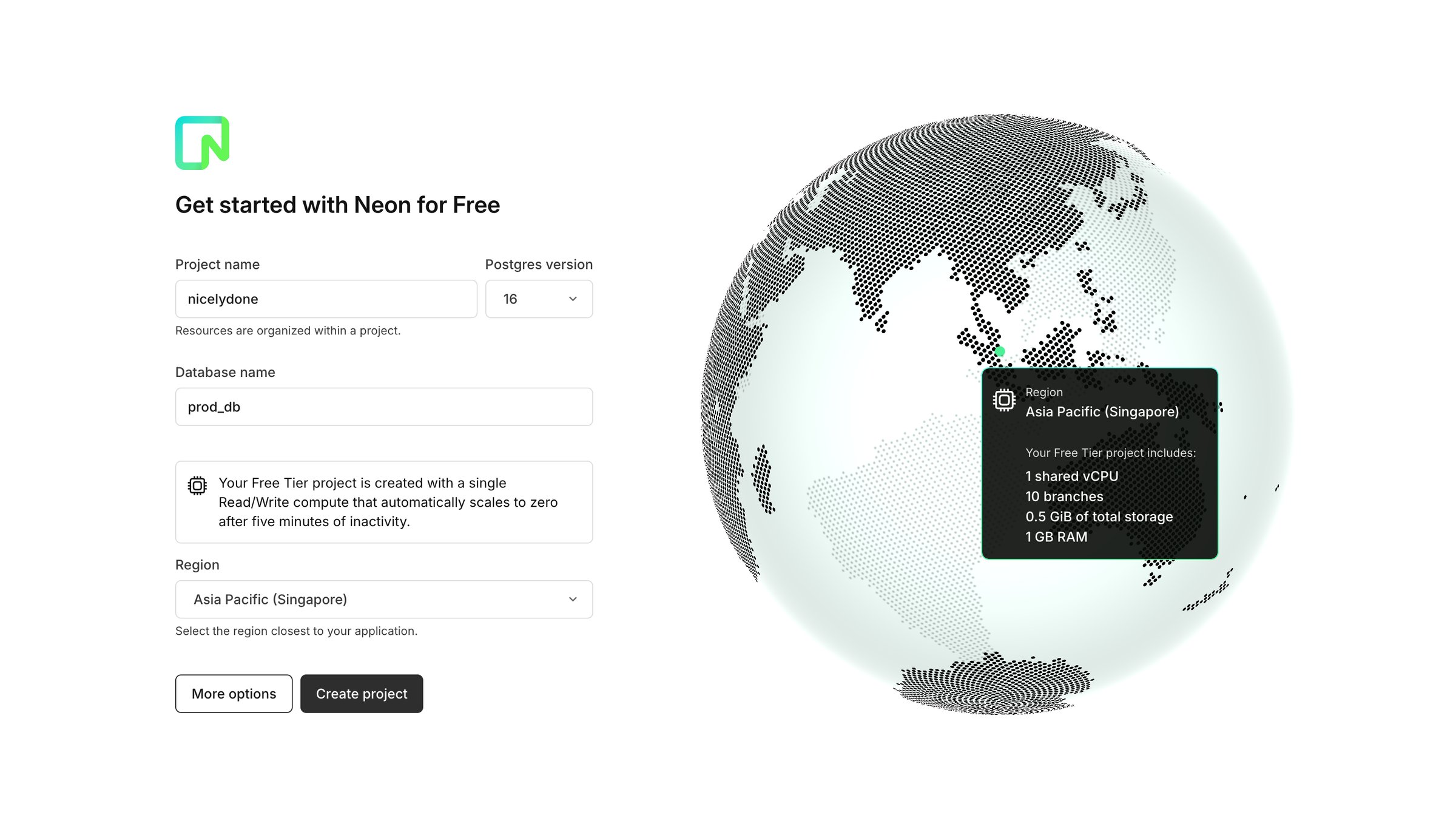1456x829 pixels.
Task: Focus the Database name field containing prod_db
Action: [x=384, y=407]
